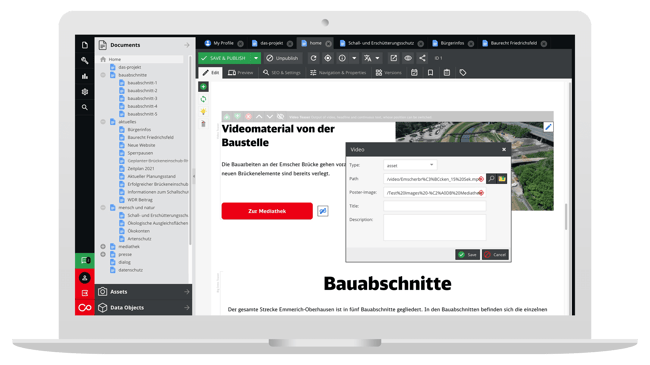Image resolution: width=650 pixels, height=365 pixels.
Task: Open the schedule calendar tab icon
Action: 414,73
